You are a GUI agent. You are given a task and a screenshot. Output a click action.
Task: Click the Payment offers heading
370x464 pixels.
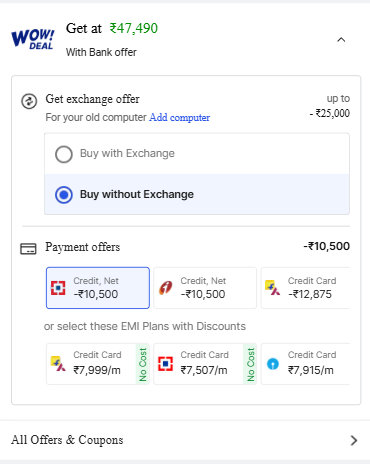83,247
